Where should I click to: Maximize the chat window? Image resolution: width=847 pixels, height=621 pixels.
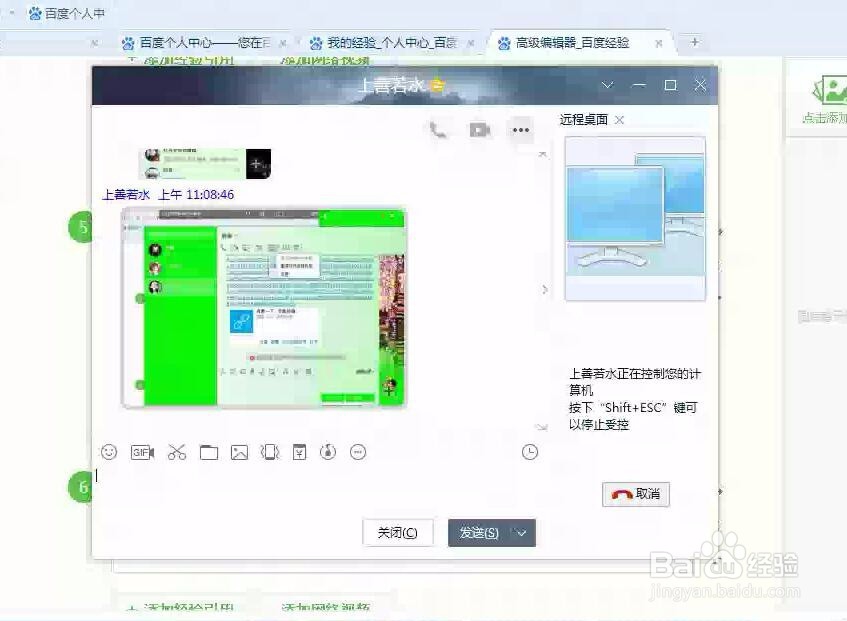pos(670,85)
